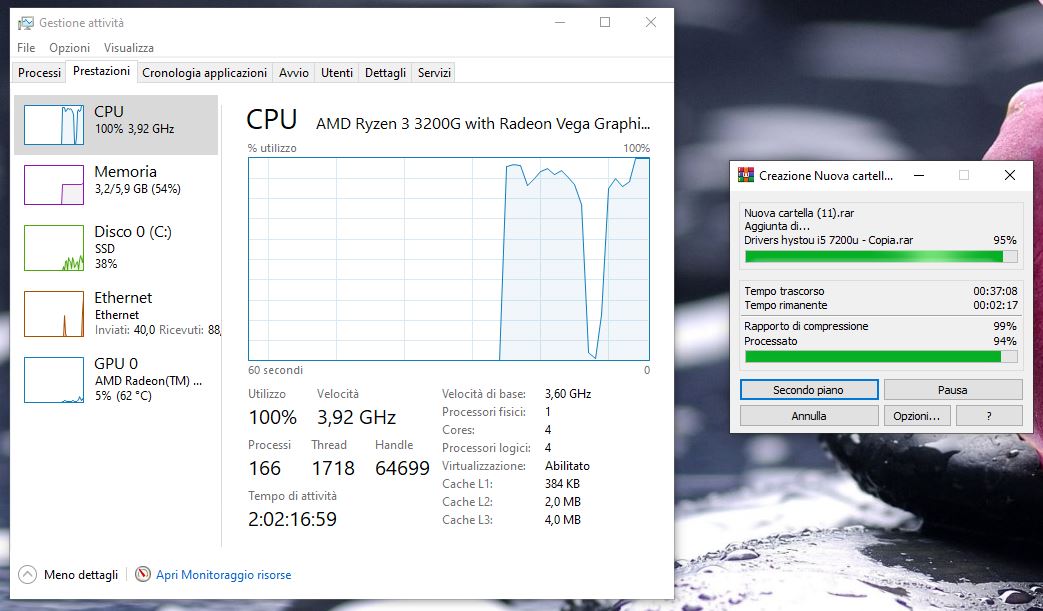Select the Disco 0 (C:) graph thumbnail
The height and width of the screenshot is (611, 1043).
coord(54,248)
